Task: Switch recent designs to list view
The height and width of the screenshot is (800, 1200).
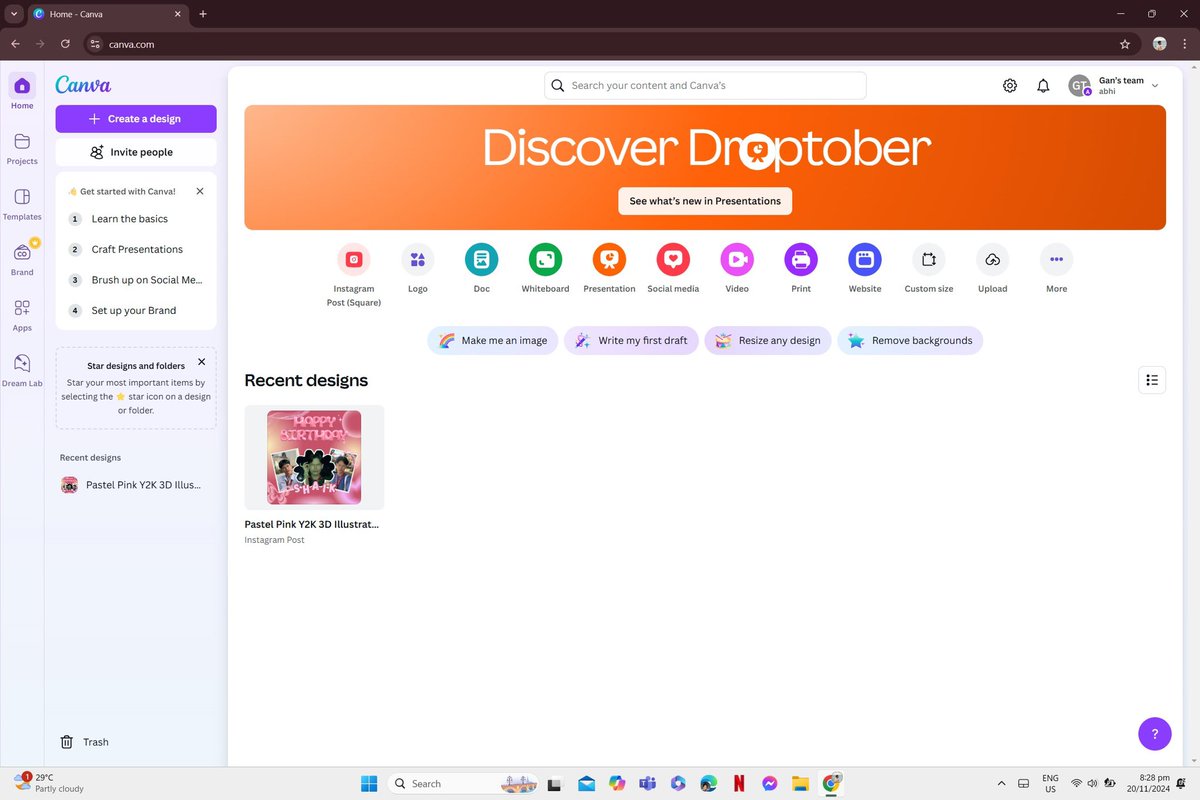Action: [1152, 380]
